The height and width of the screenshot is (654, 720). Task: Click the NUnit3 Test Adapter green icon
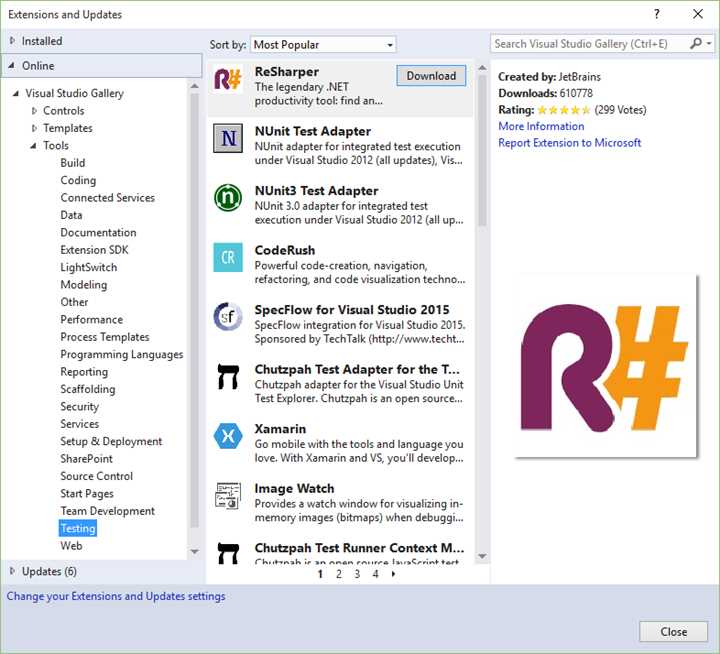click(x=228, y=197)
